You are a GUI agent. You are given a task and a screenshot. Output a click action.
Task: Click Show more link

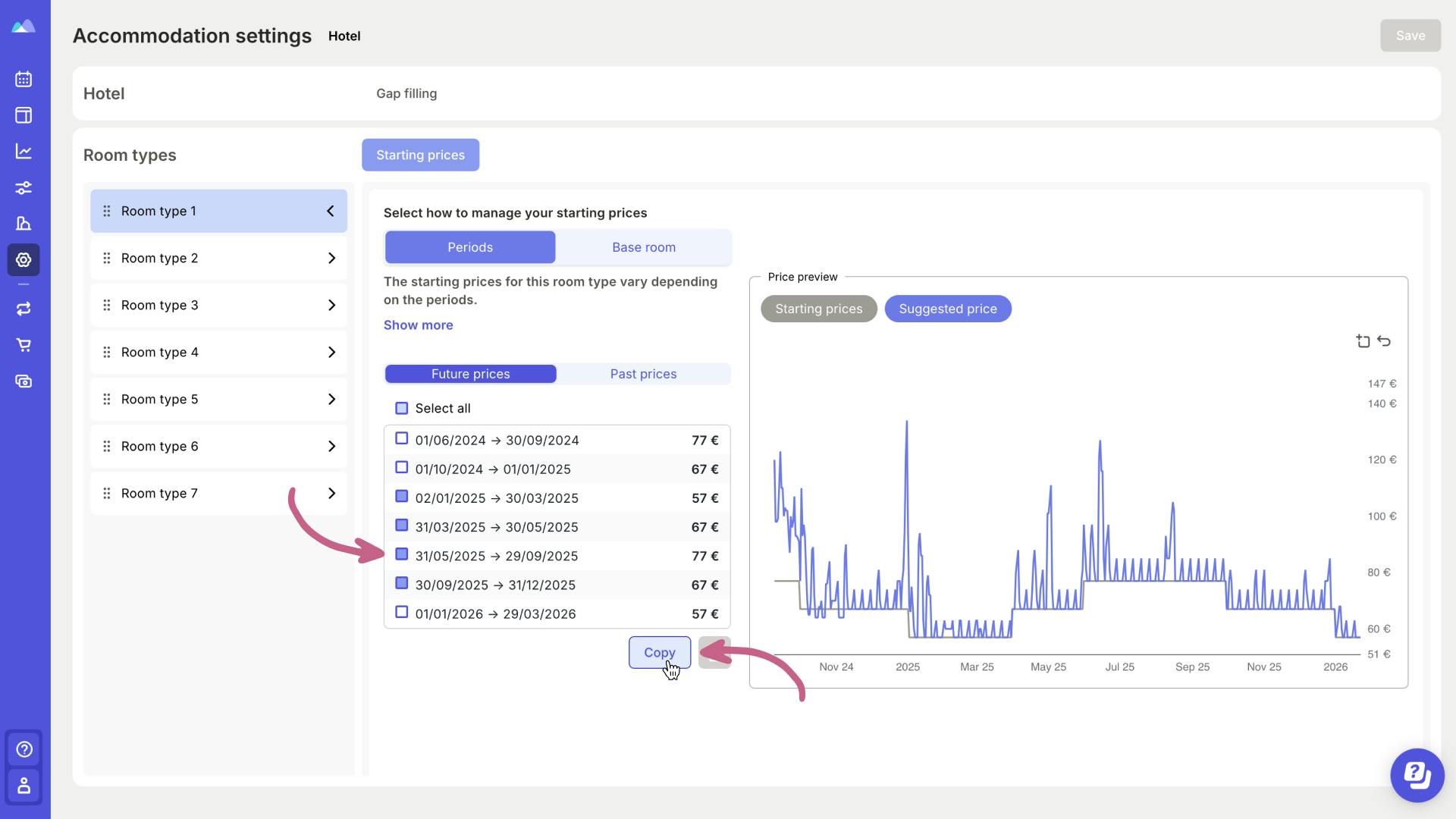click(418, 324)
